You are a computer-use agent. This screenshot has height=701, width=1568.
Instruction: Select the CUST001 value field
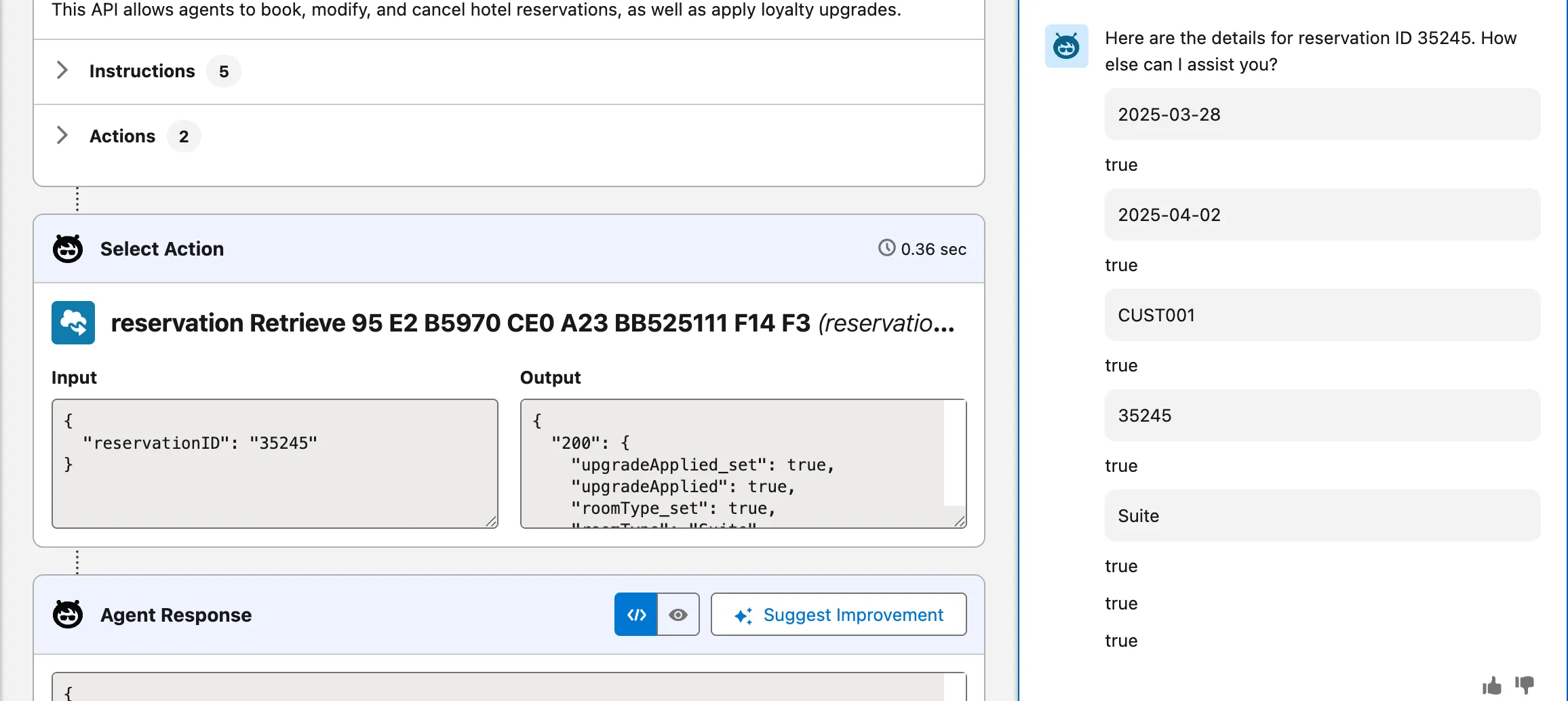pos(1322,315)
